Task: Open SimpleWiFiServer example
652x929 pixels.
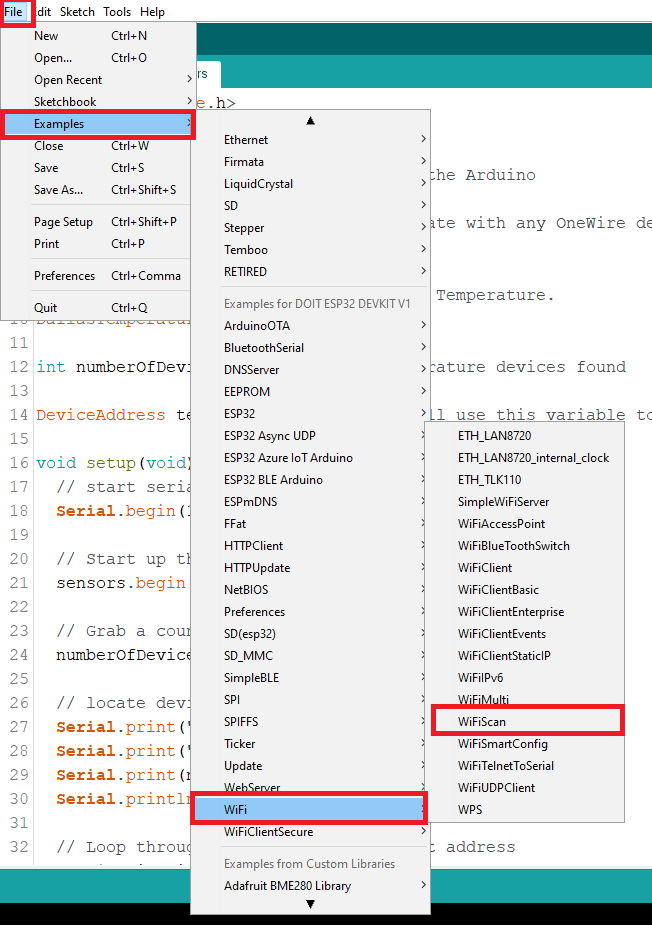Action: pyautogui.click(x=525, y=501)
